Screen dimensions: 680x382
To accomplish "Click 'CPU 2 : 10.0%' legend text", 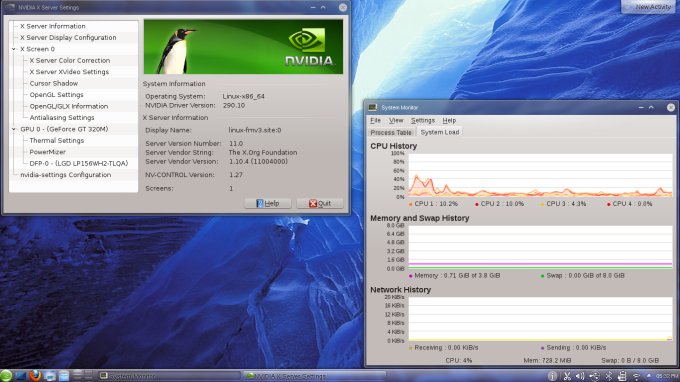I will [502, 203].
